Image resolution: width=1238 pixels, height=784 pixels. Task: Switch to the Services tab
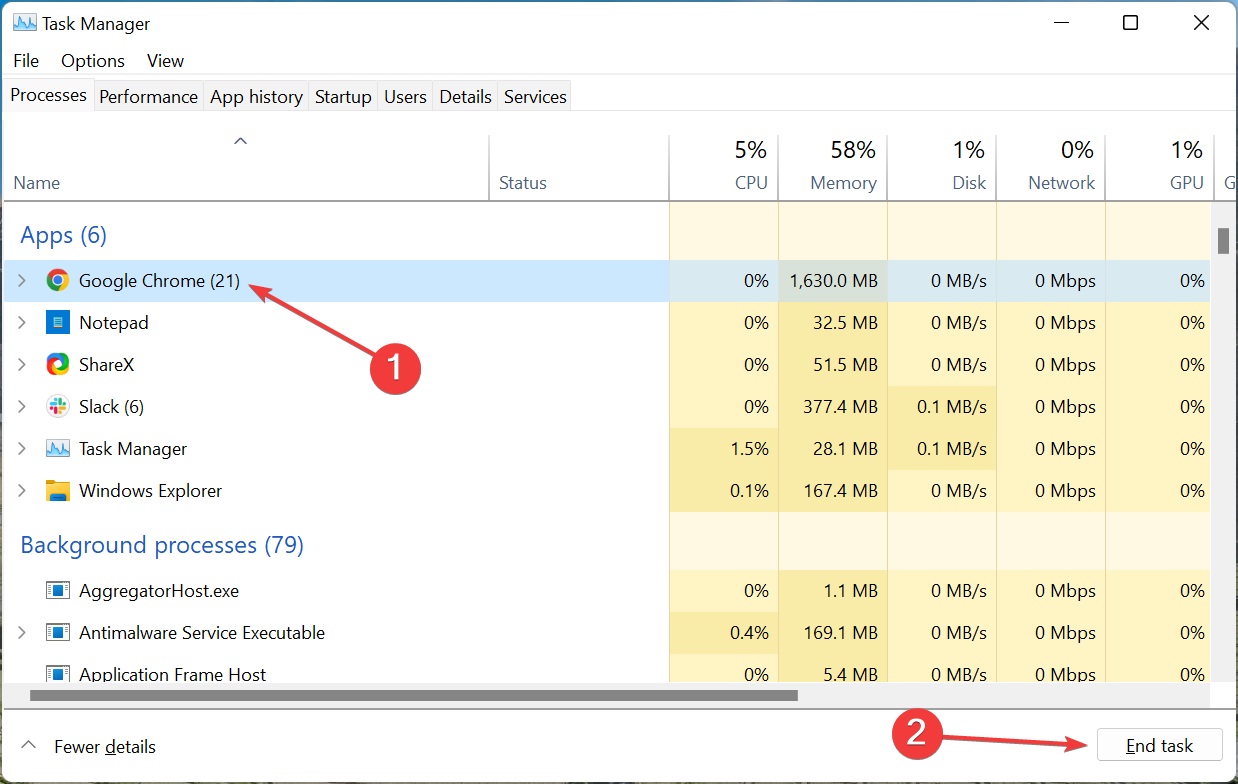(535, 97)
